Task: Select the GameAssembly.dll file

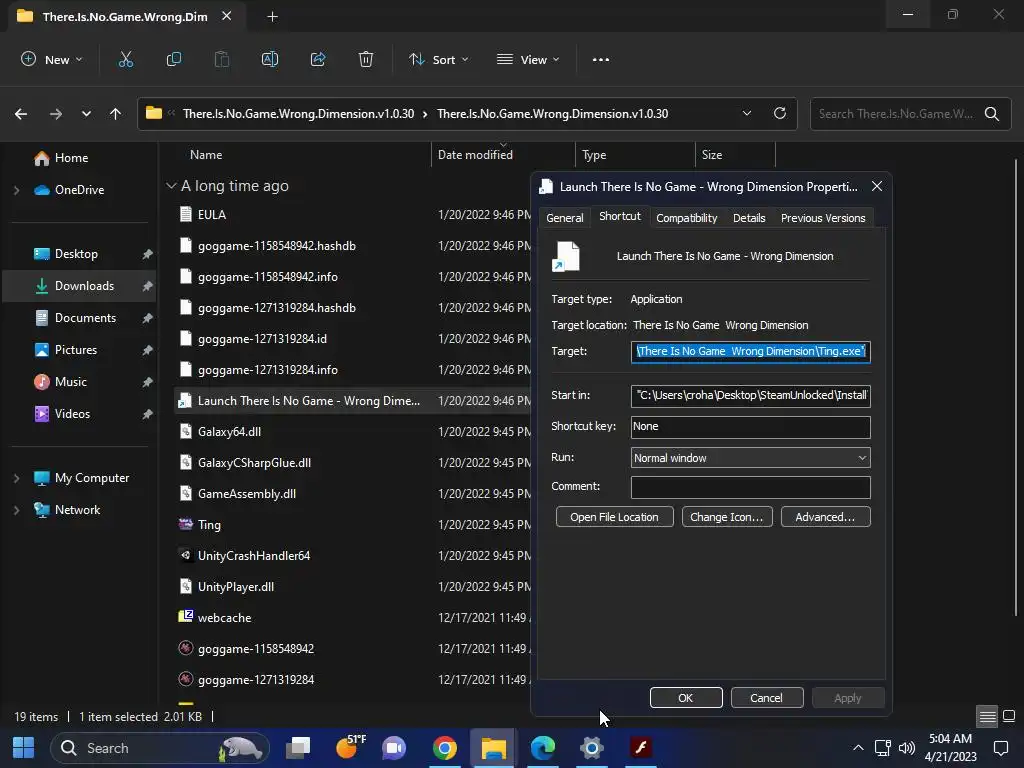Action: pyautogui.click(x=247, y=494)
